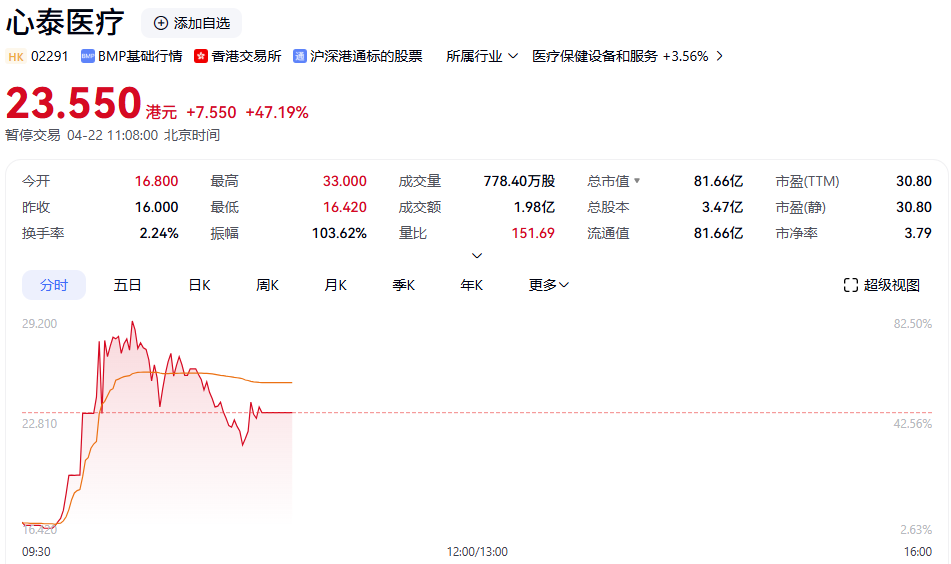This screenshot has height=564, width=951.
Task: Switch to the 周K tab
Action: pos(267,285)
